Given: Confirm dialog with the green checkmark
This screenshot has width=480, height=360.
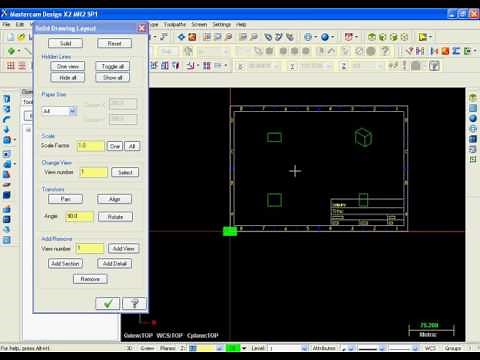Looking at the screenshot, I should pos(108,304).
